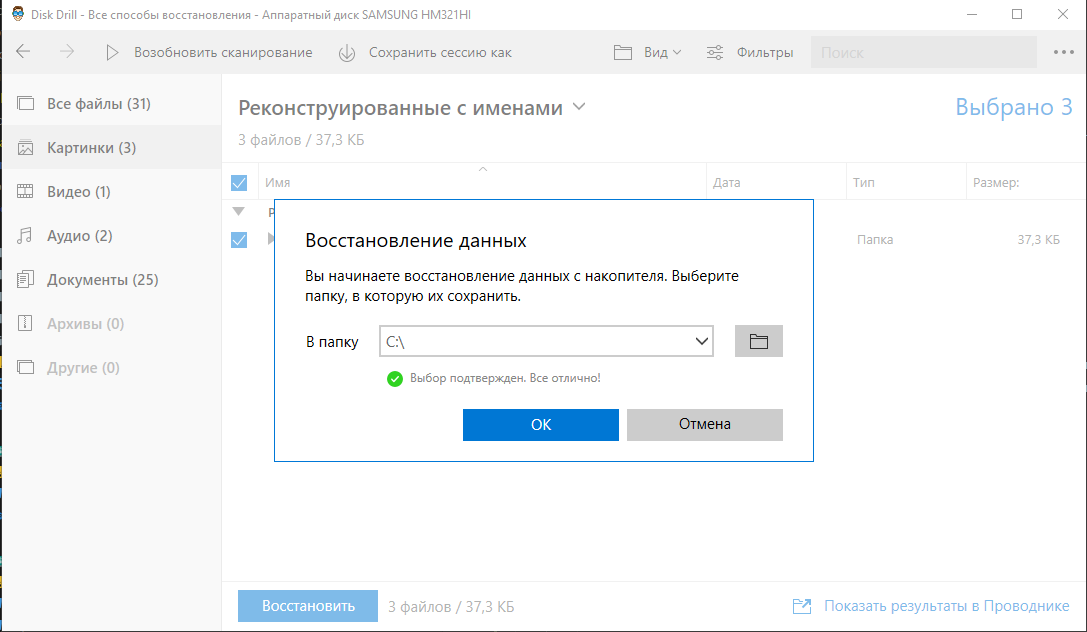Click the browse folder icon button

point(758,342)
